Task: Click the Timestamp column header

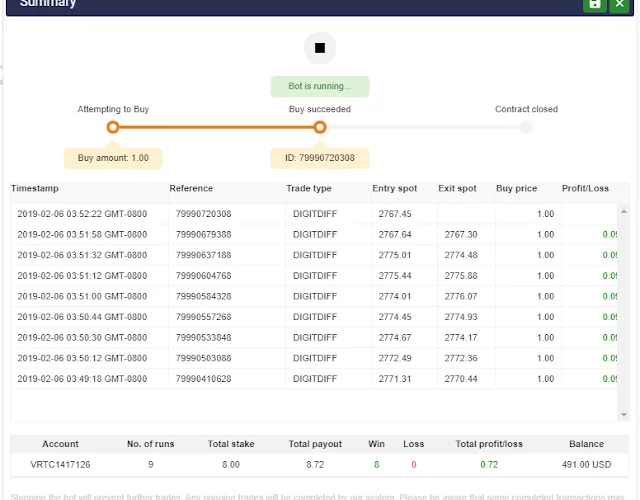Action: (35, 189)
